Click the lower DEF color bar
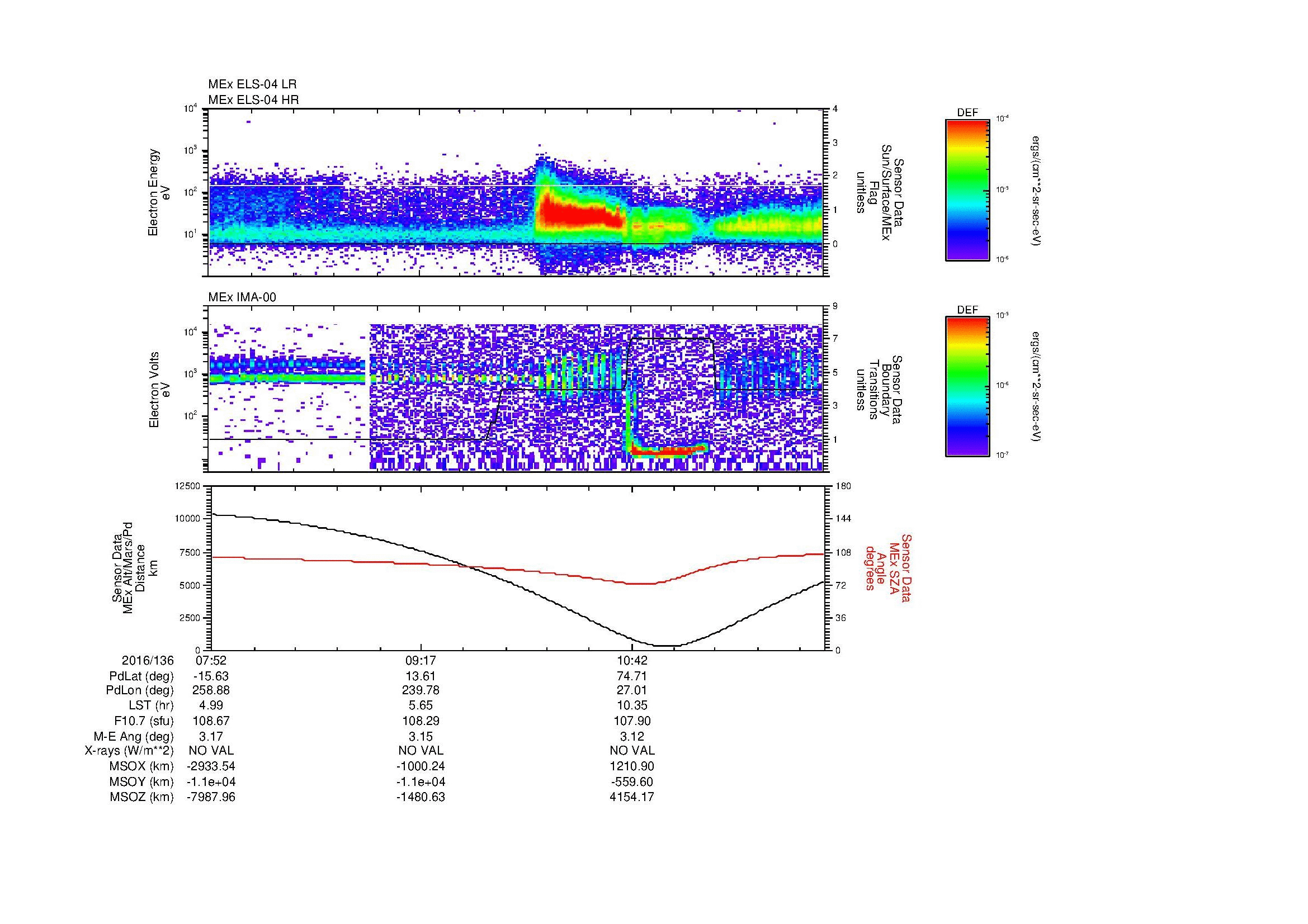This screenshot has height=924, width=1308. (967, 387)
